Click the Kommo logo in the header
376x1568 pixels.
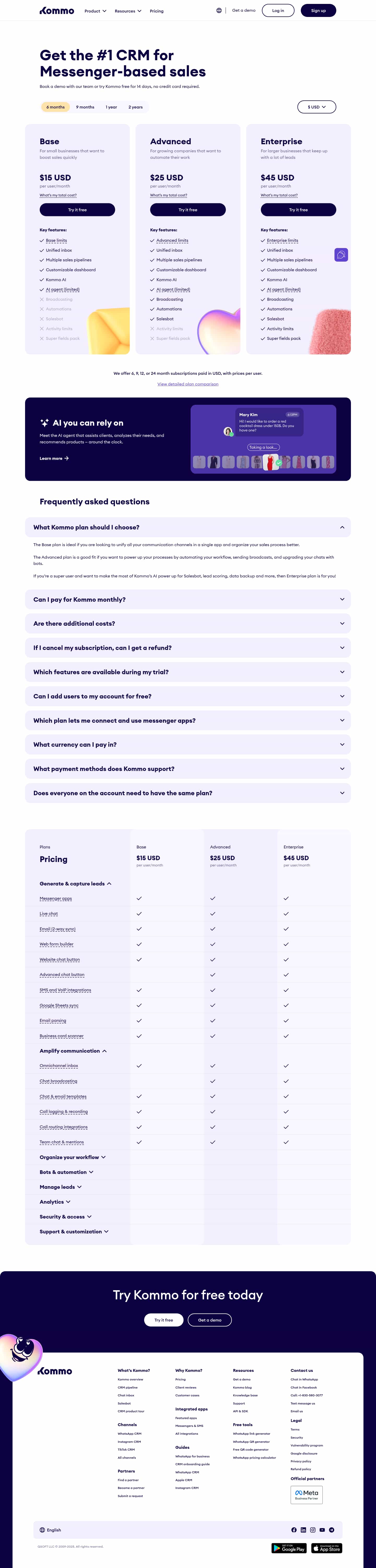point(57,11)
